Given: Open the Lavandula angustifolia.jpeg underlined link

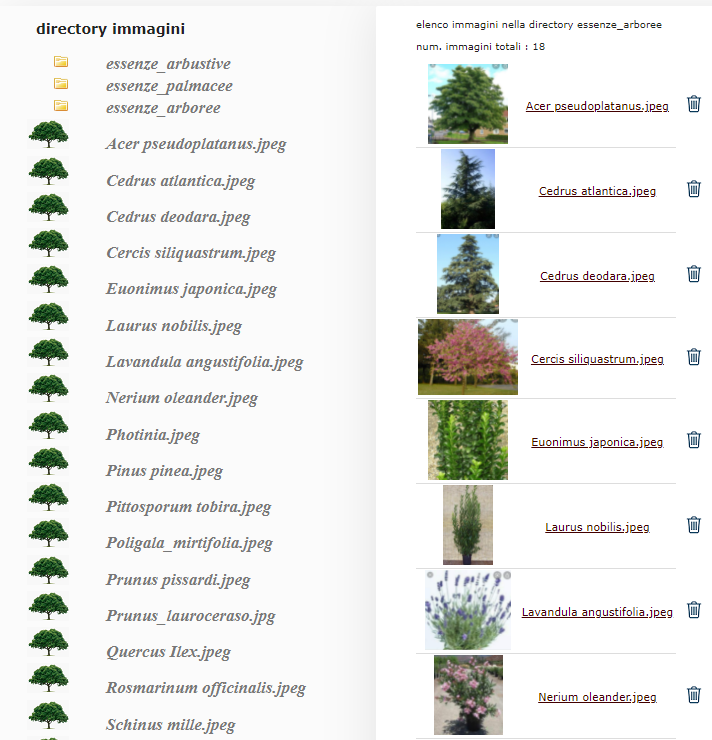Looking at the screenshot, I should (x=597, y=612).
